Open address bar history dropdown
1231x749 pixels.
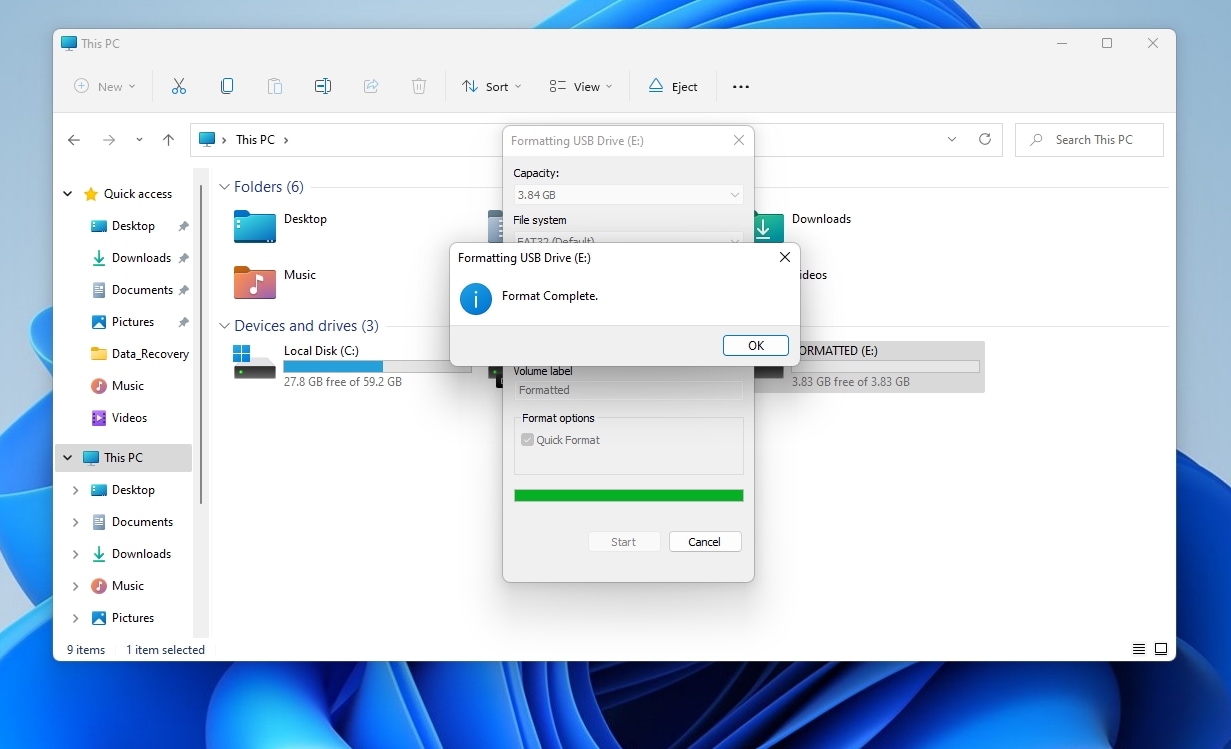click(952, 140)
